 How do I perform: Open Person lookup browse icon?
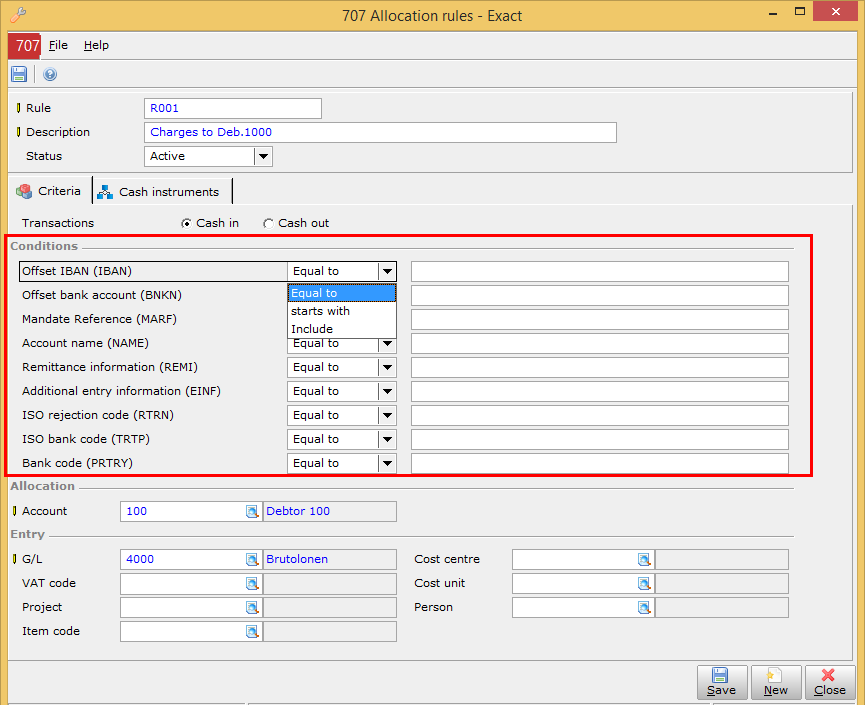coord(644,607)
